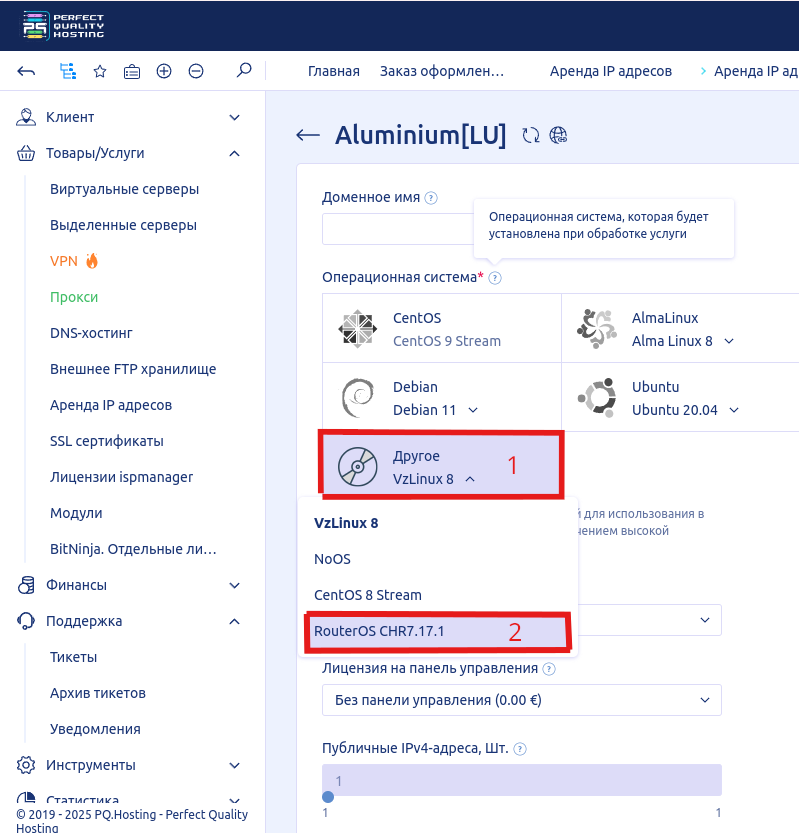Open BitNinja. Отдельные ли… in sidebar
The height and width of the screenshot is (833, 799).
coord(133,549)
